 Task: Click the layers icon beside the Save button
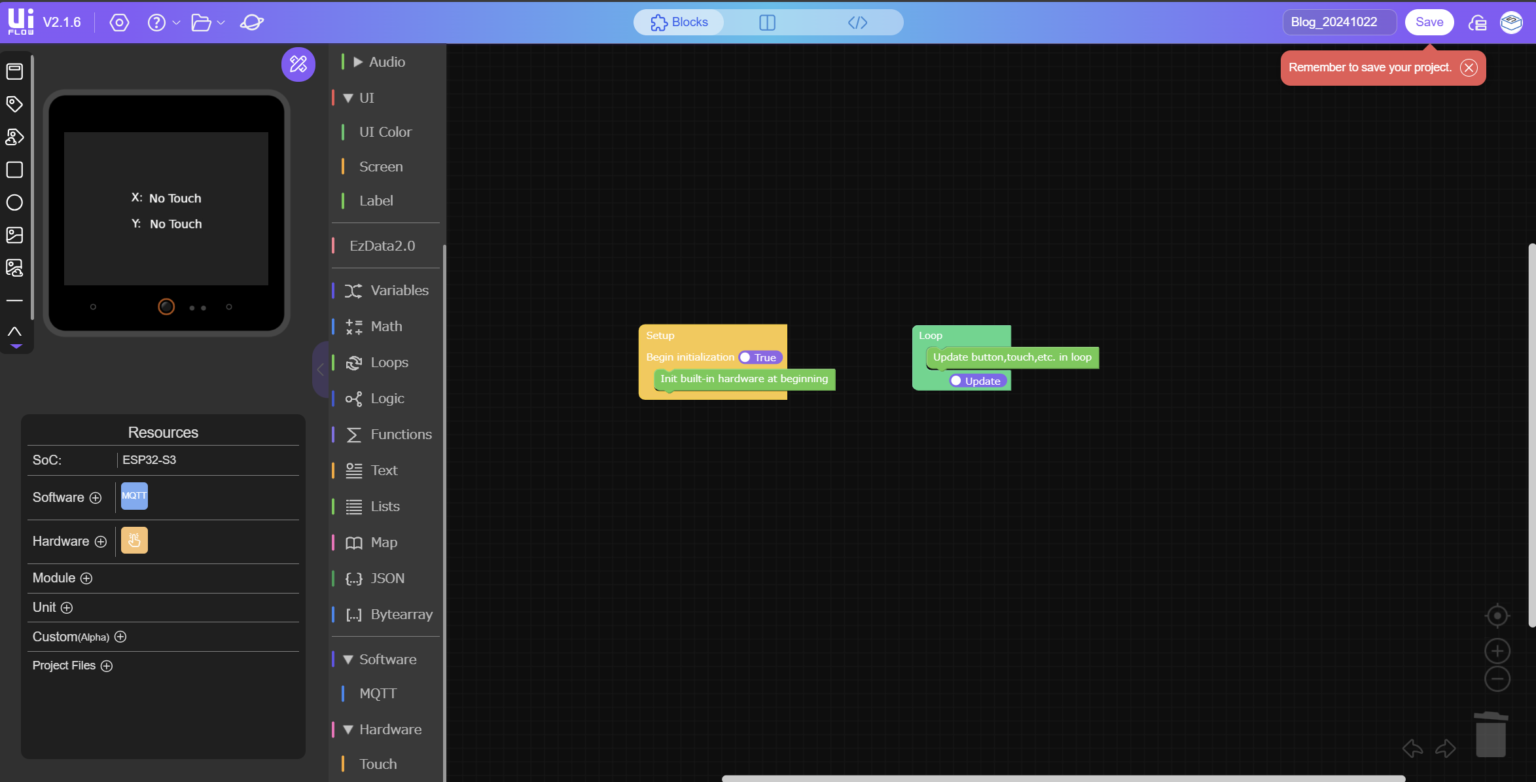pos(1511,21)
